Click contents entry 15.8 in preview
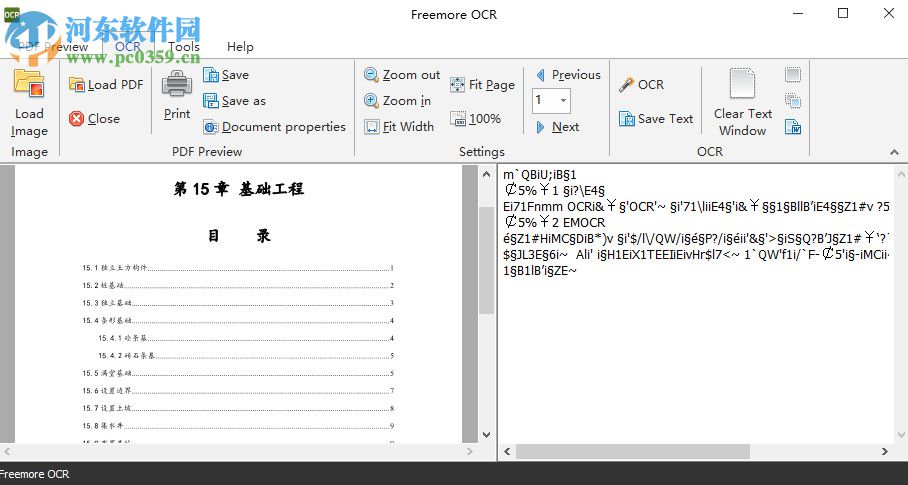The width and height of the screenshot is (908, 485). pyautogui.click(x=238, y=426)
